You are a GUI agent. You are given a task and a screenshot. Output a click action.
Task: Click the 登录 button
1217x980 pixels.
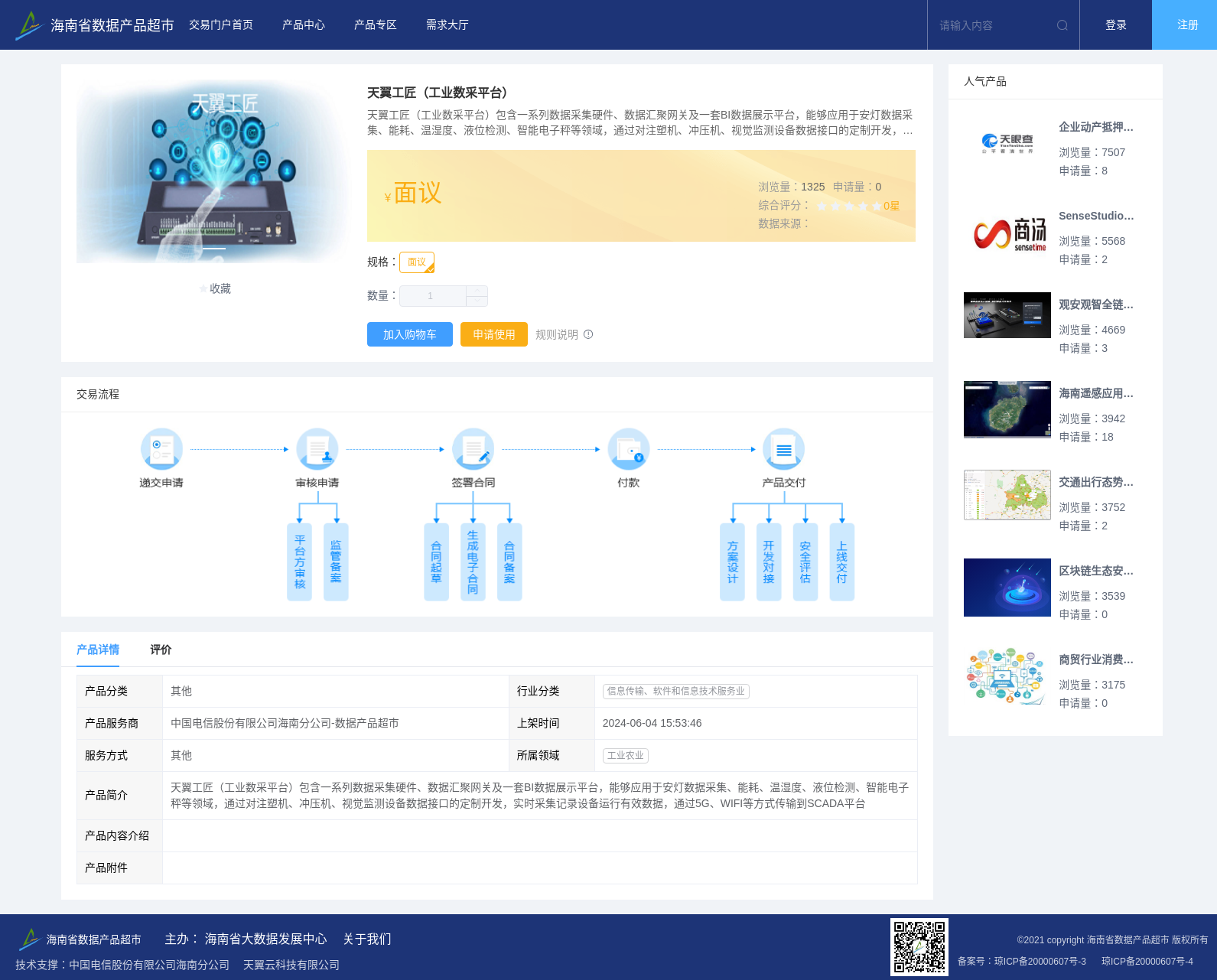coord(1116,25)
